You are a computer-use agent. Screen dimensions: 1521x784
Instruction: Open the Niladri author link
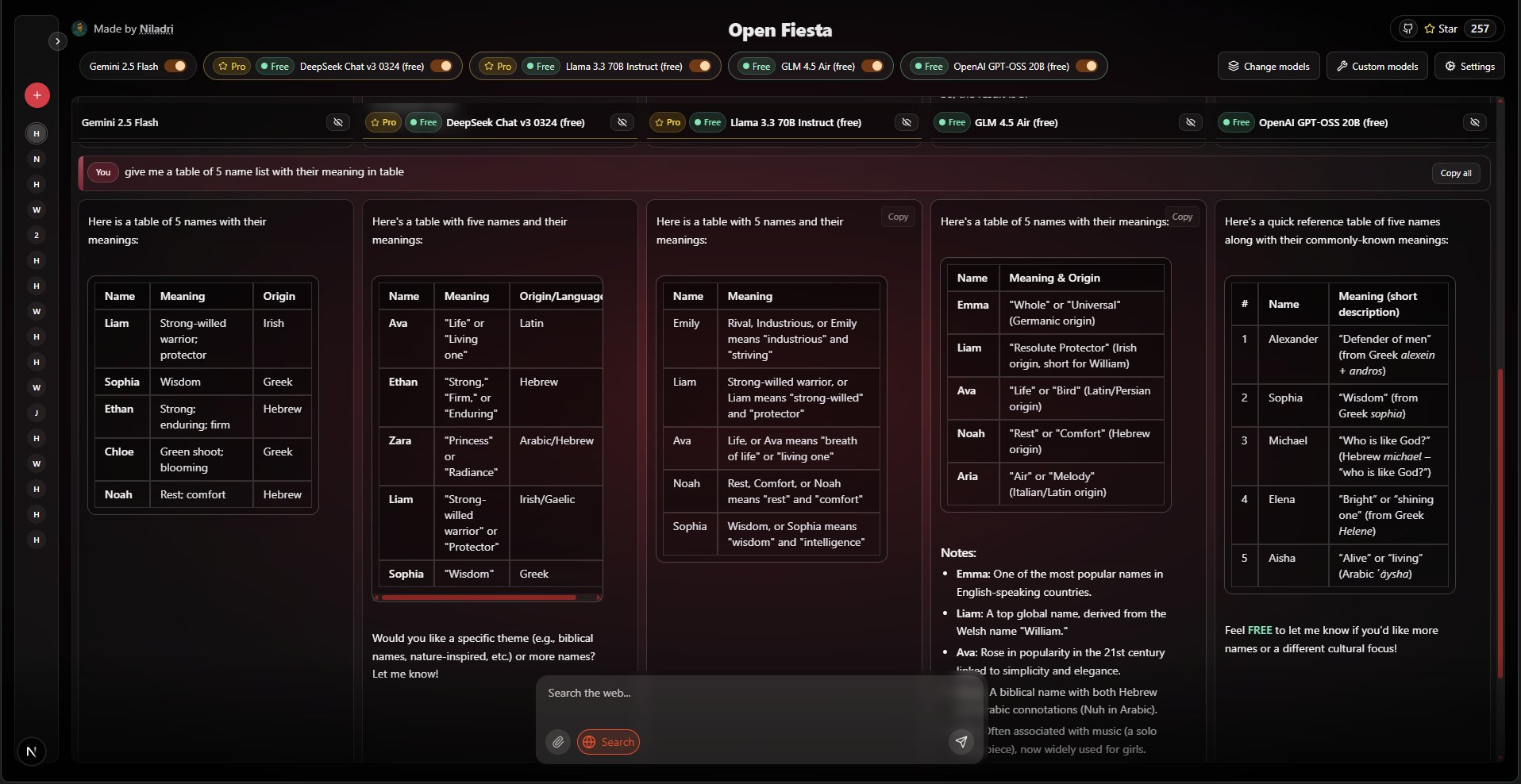156,29
